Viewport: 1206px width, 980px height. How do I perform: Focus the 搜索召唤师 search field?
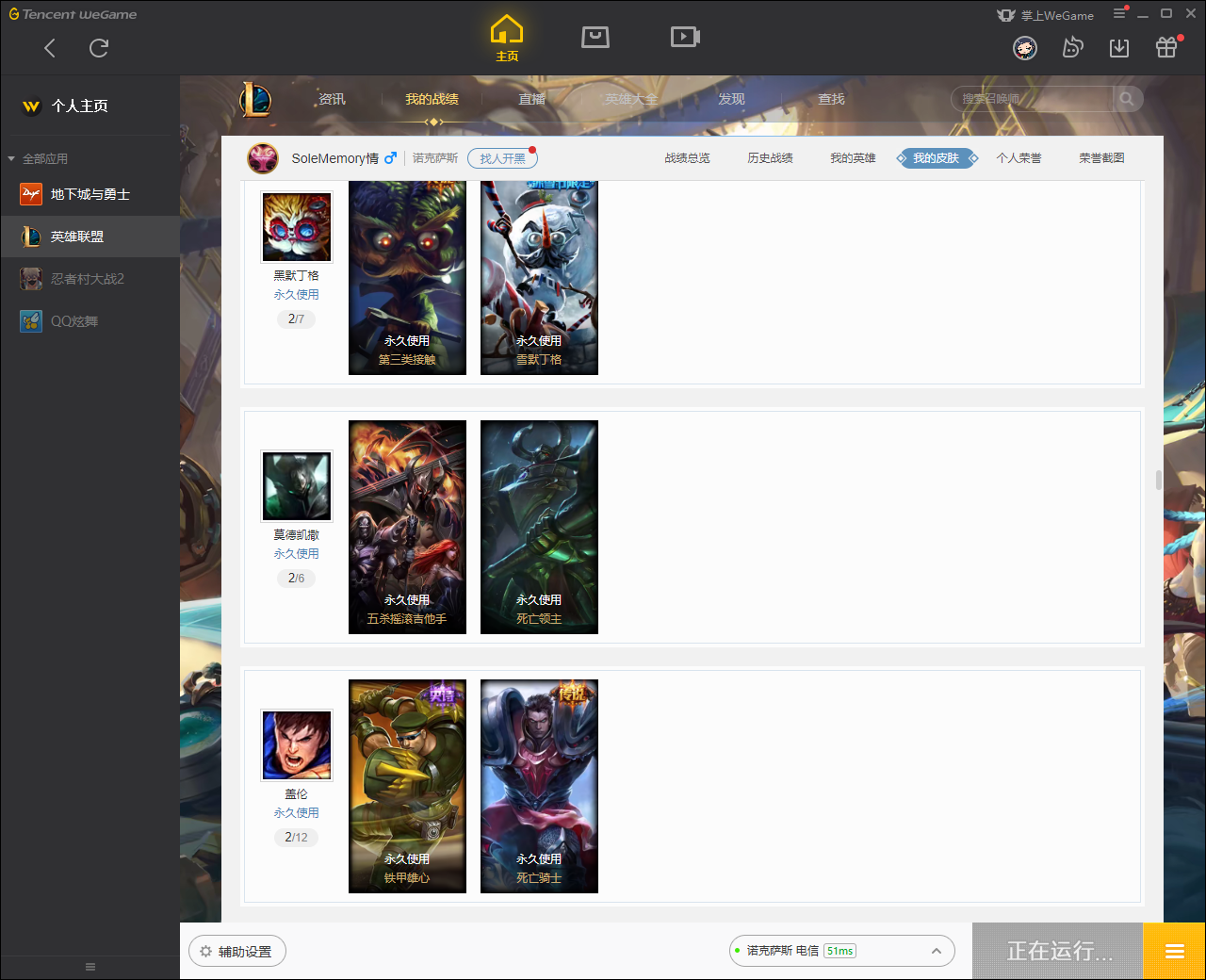[x=1033, y=99]
